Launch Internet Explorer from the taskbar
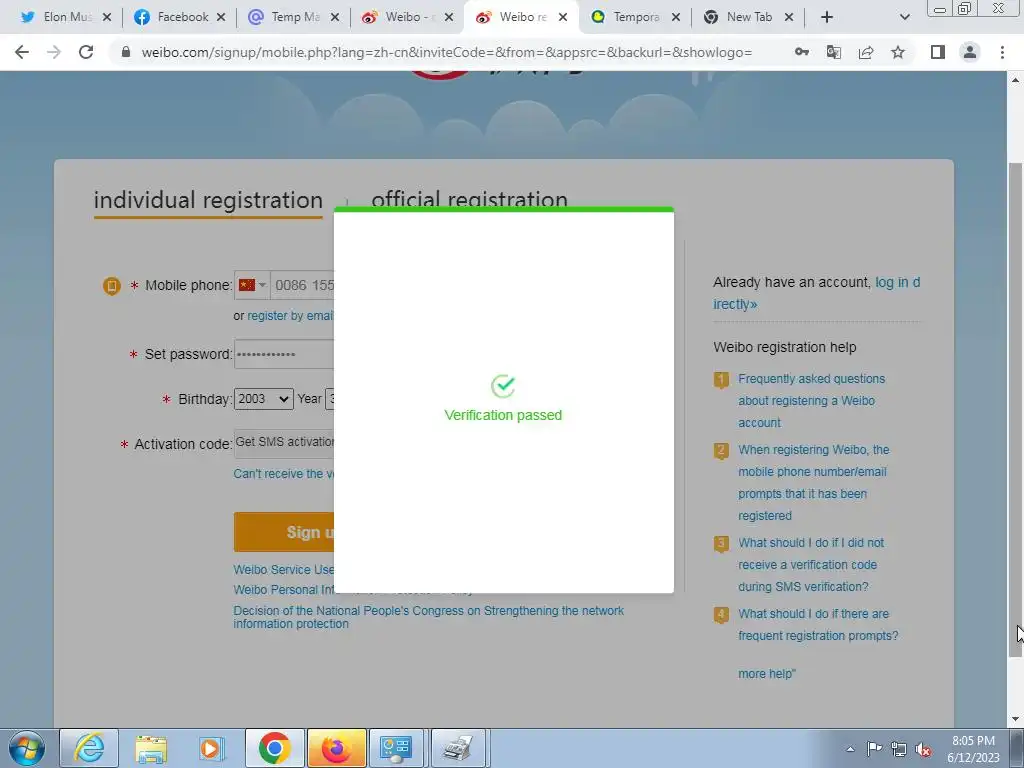Viewport: 1024px width, 768px height. pos(89,748)
